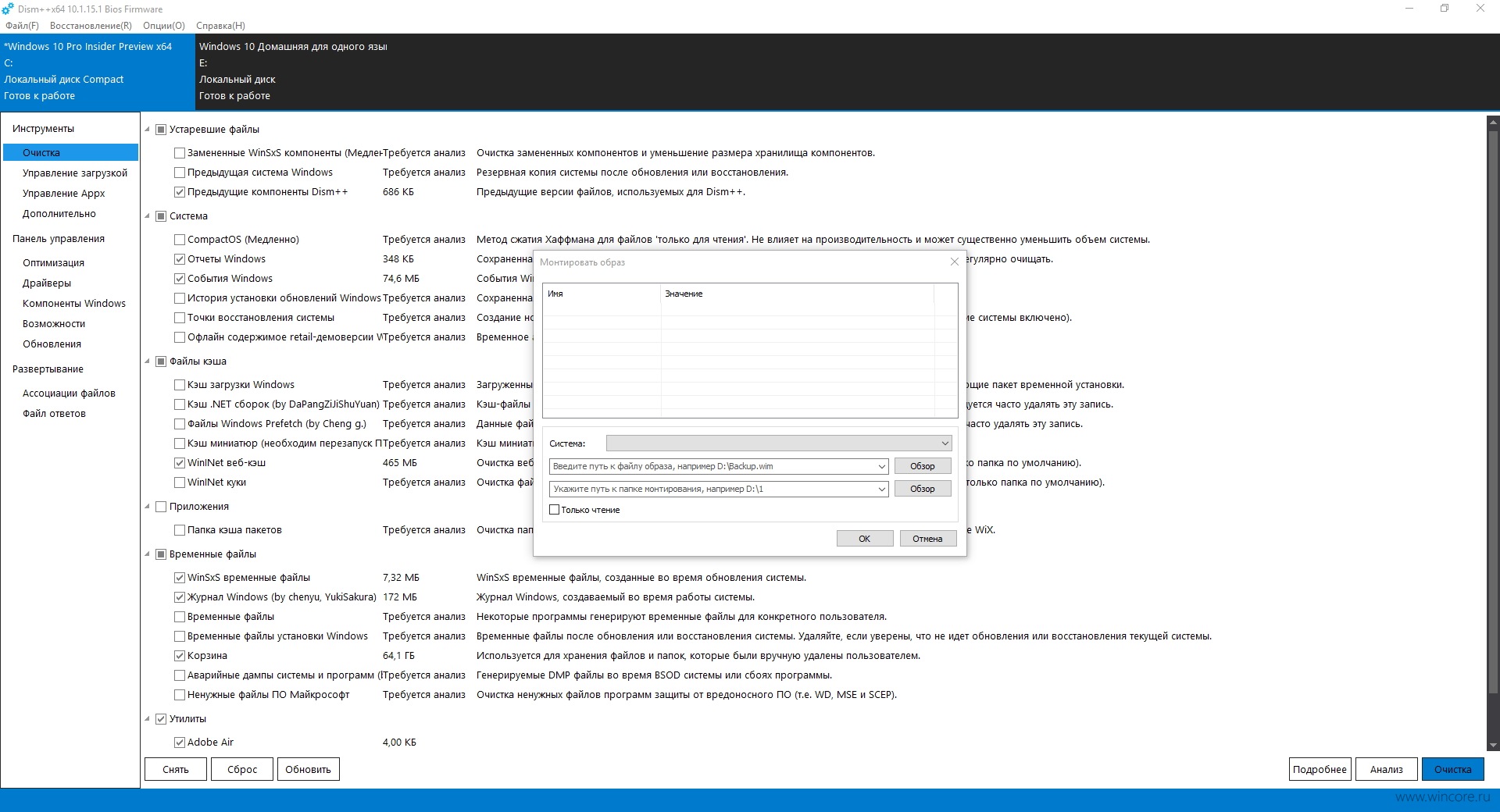This screenshot has width=1500, height=812.
Task: Click the Имя column header in dialog
Action: pyautogui.click(x=602, y=294)
